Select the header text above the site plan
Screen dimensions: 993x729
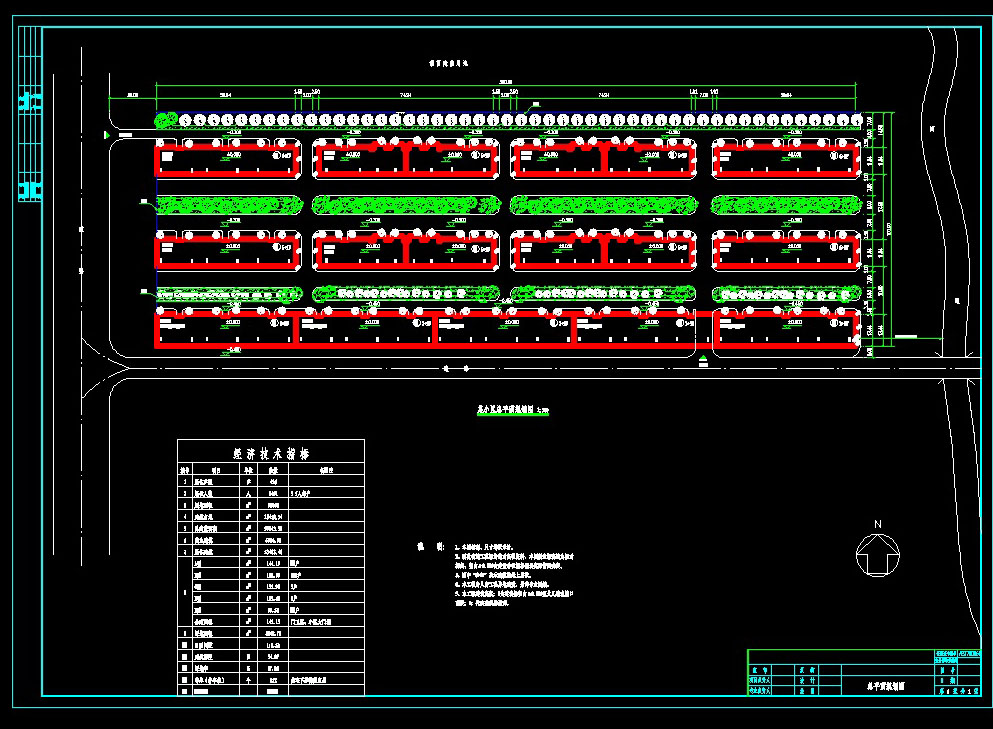[x=456, y=62]
